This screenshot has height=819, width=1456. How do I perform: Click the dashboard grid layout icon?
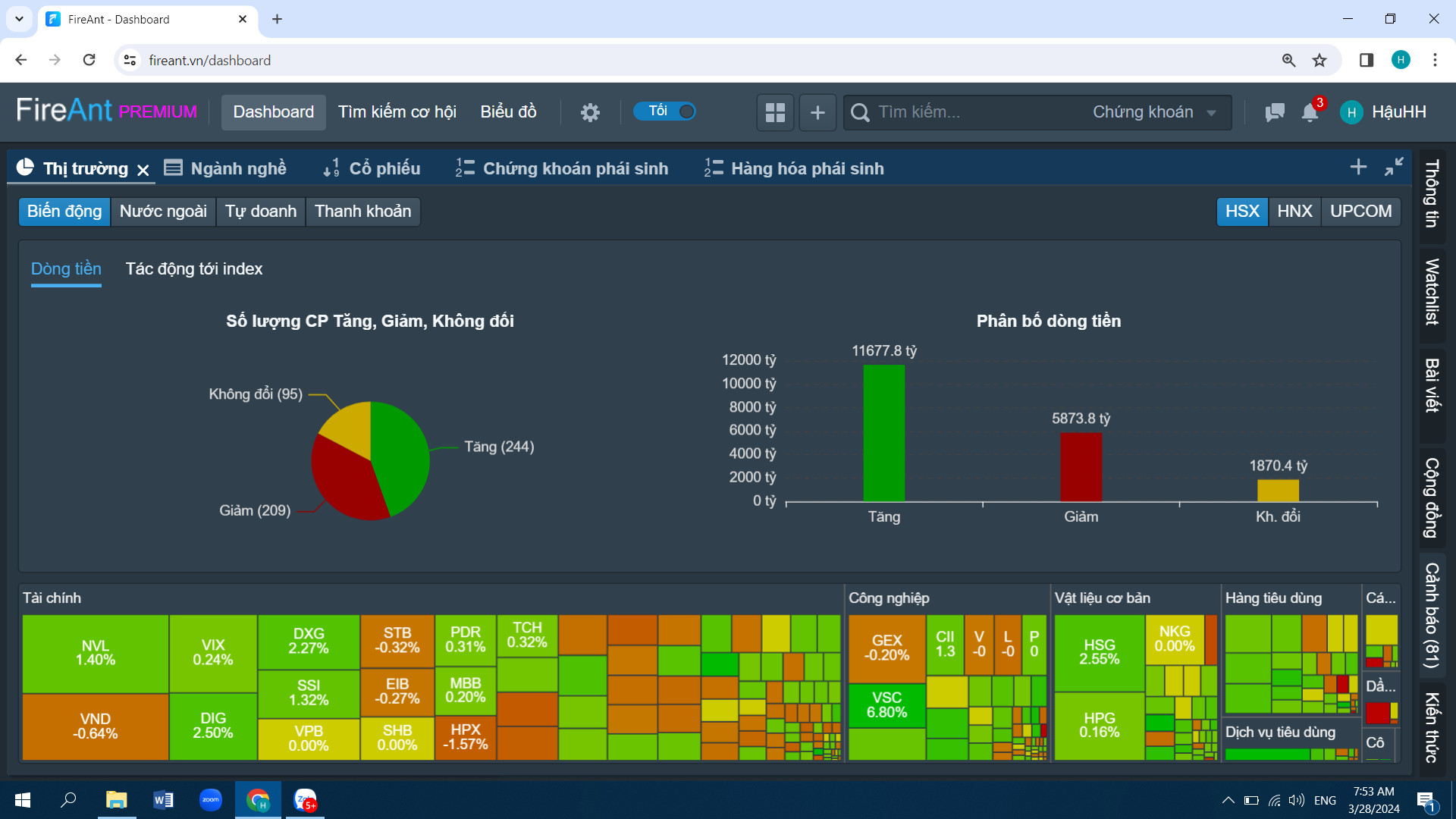click(x=775, y=112)
